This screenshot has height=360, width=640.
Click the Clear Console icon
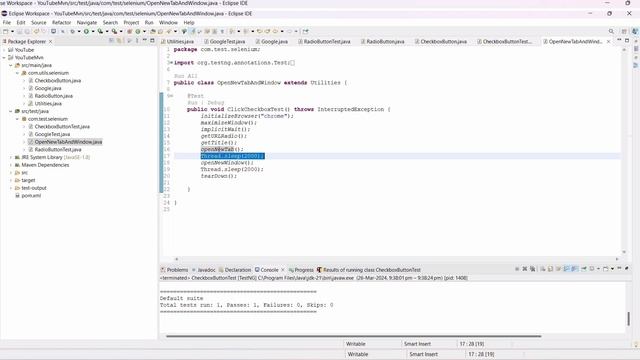pyautogui.click(x=542, y=269)
